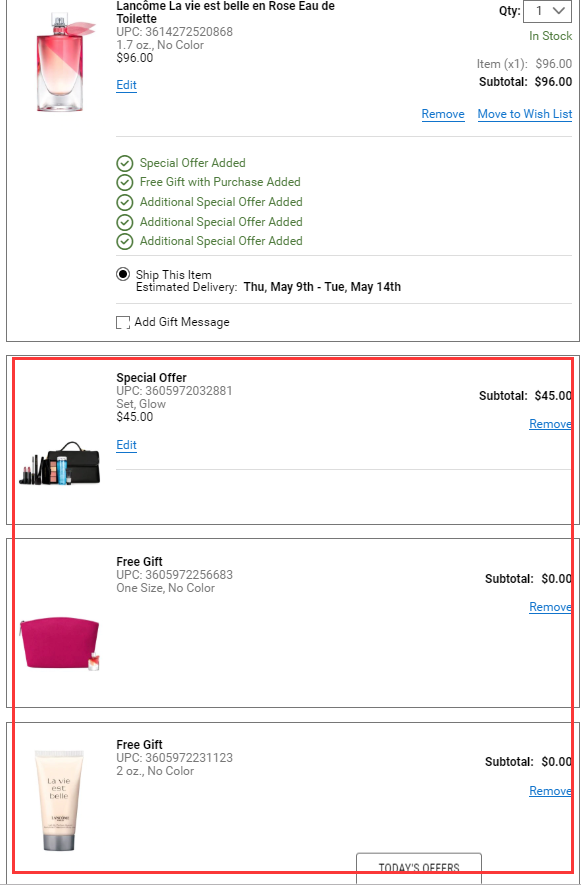Click the green checkmark beside Special Offer Added

124,164
